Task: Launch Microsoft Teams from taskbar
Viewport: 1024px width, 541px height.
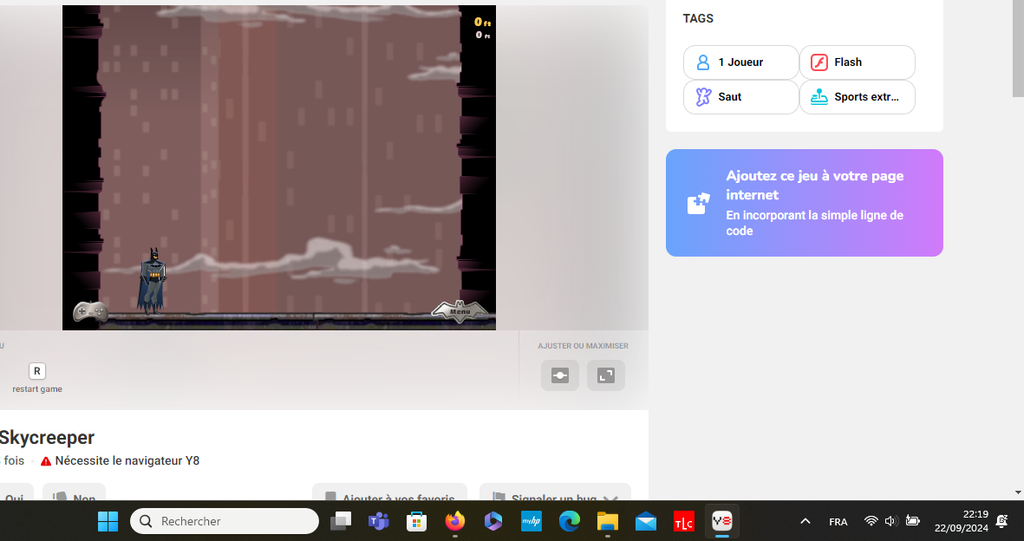Action: [378, 521]
